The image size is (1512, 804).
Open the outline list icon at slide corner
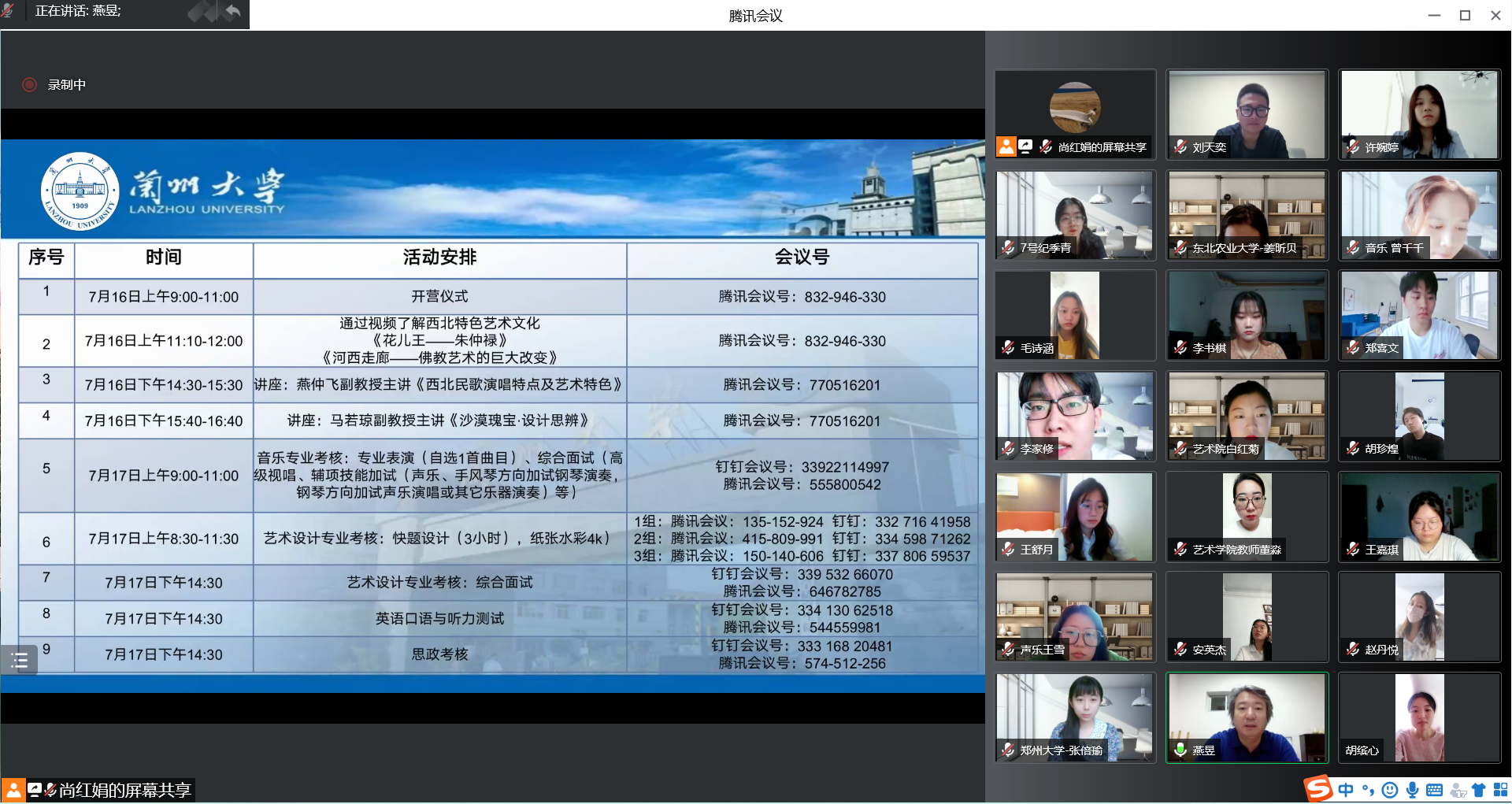click(20, 660)
